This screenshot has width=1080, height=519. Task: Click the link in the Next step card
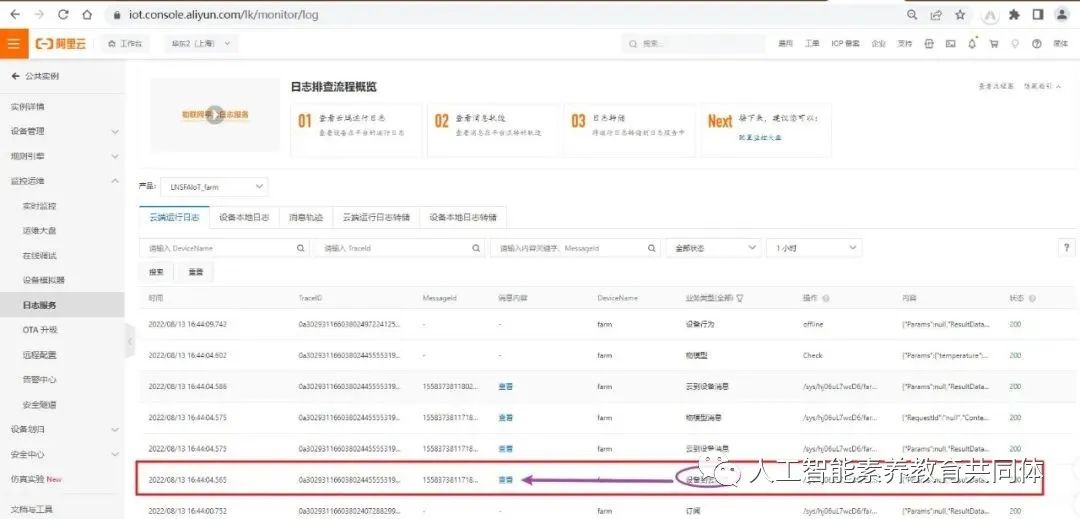click(x=760, y=138)
